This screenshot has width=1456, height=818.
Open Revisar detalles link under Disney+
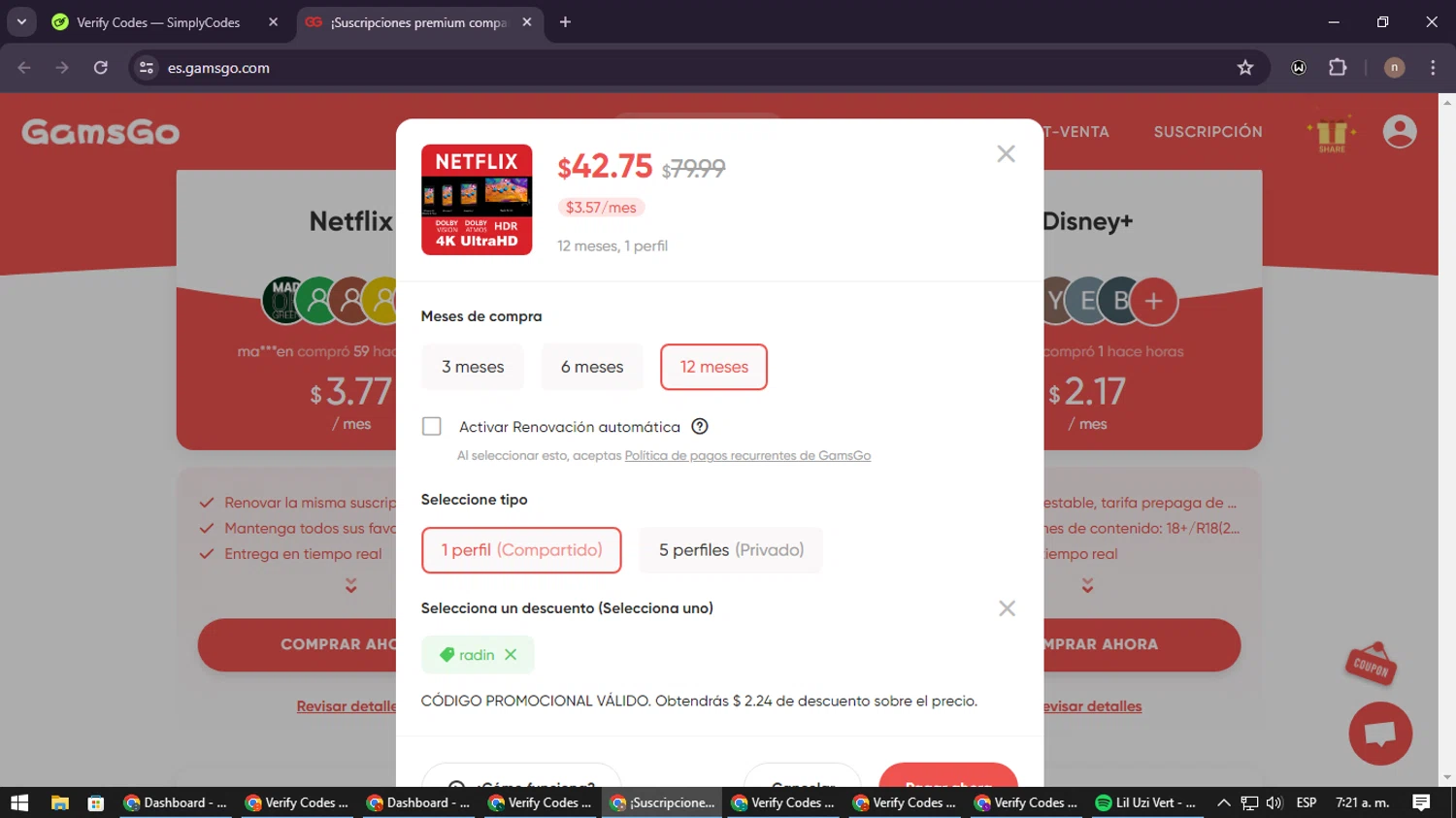pos(1093,706)
